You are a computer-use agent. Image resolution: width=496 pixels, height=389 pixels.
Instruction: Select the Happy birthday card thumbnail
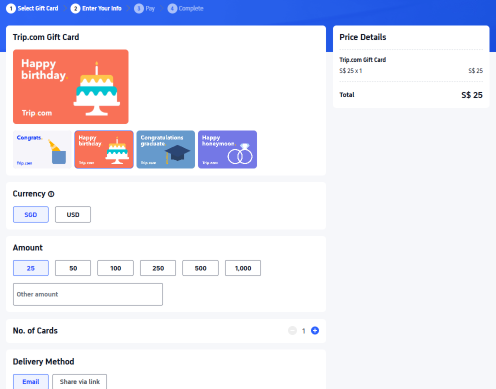tap(104, 149)
